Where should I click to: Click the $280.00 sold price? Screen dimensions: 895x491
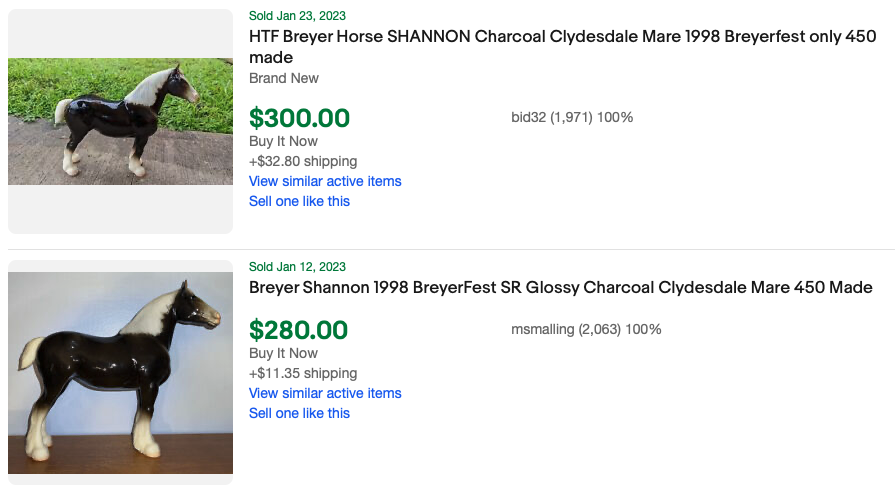(298, 330)
